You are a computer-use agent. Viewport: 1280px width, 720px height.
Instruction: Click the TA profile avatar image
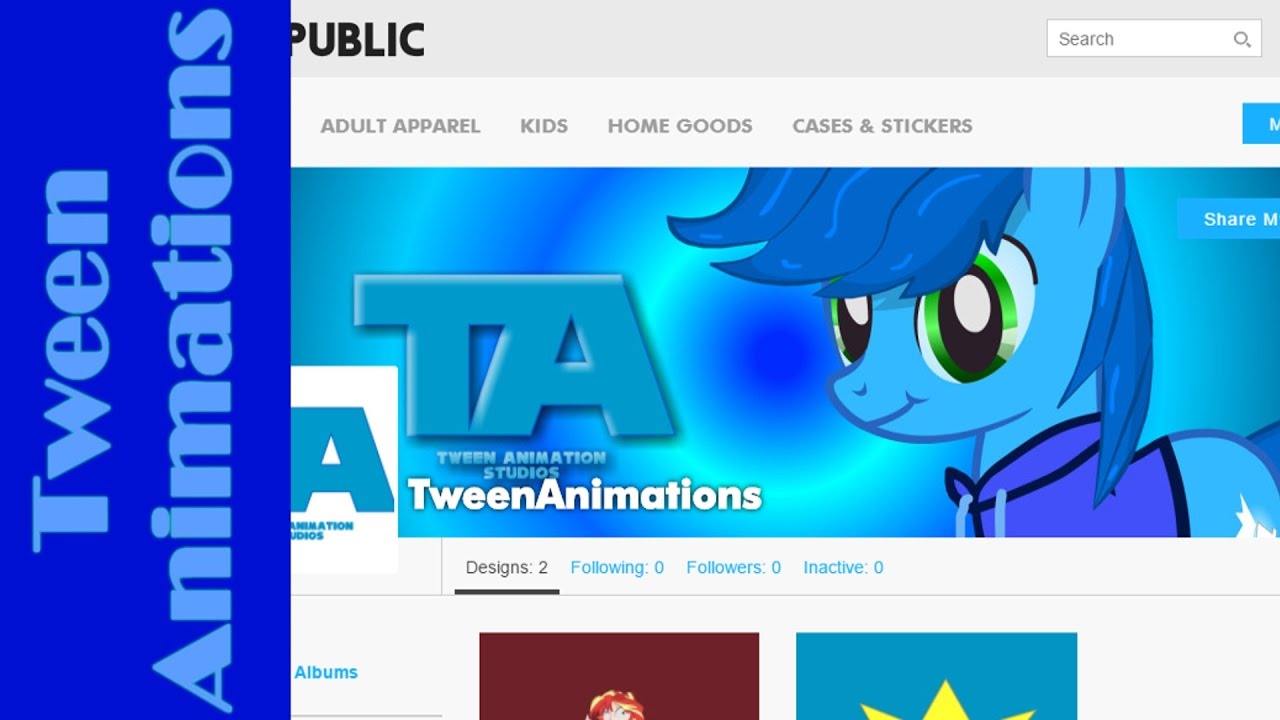click(x=344, y=469)
